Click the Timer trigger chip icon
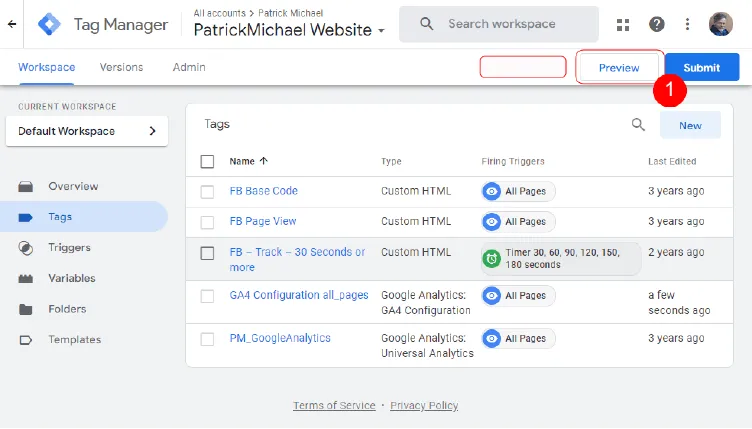Screen dimensions: 752x429 pos(492,259)
